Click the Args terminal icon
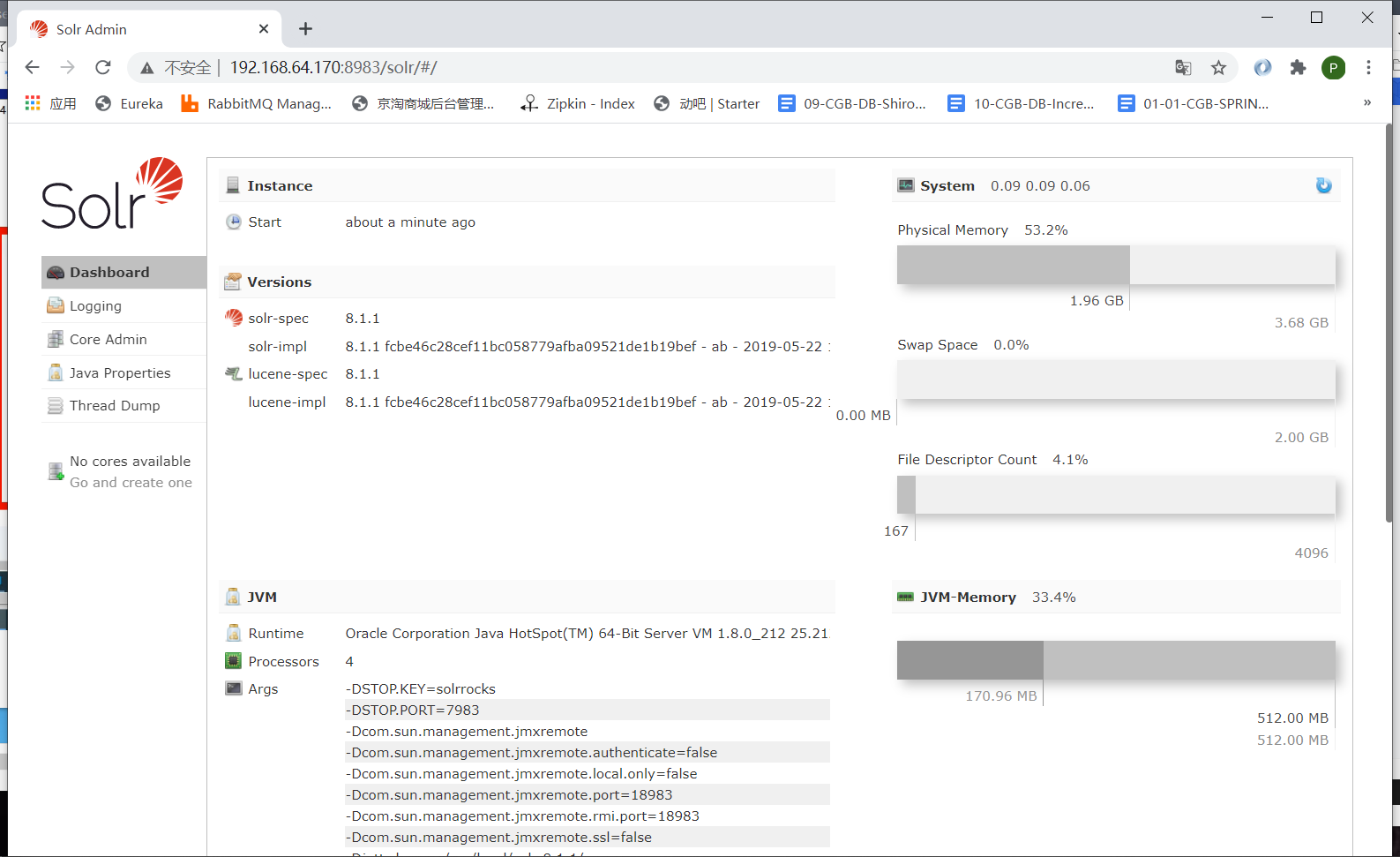Image resolution: width=1400 pixels, height=857 pixels. click(x=234, y=688)
